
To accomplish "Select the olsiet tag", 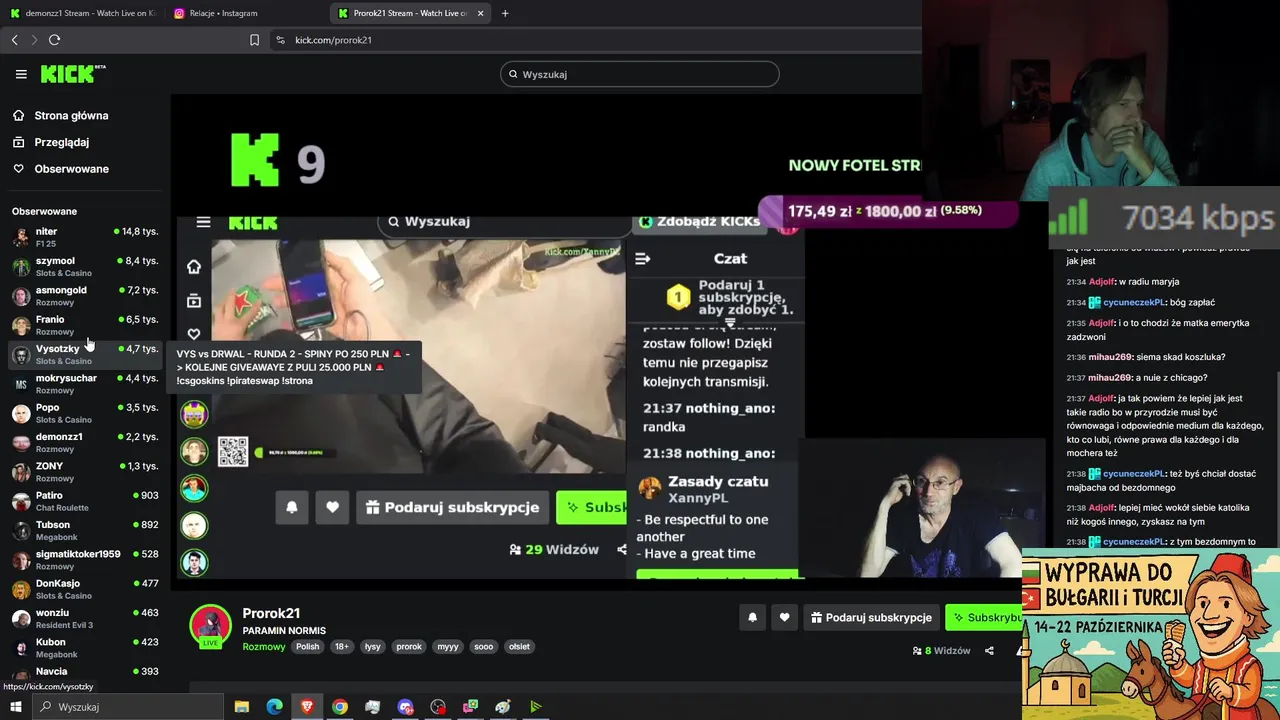I will (x=519, y=647).
